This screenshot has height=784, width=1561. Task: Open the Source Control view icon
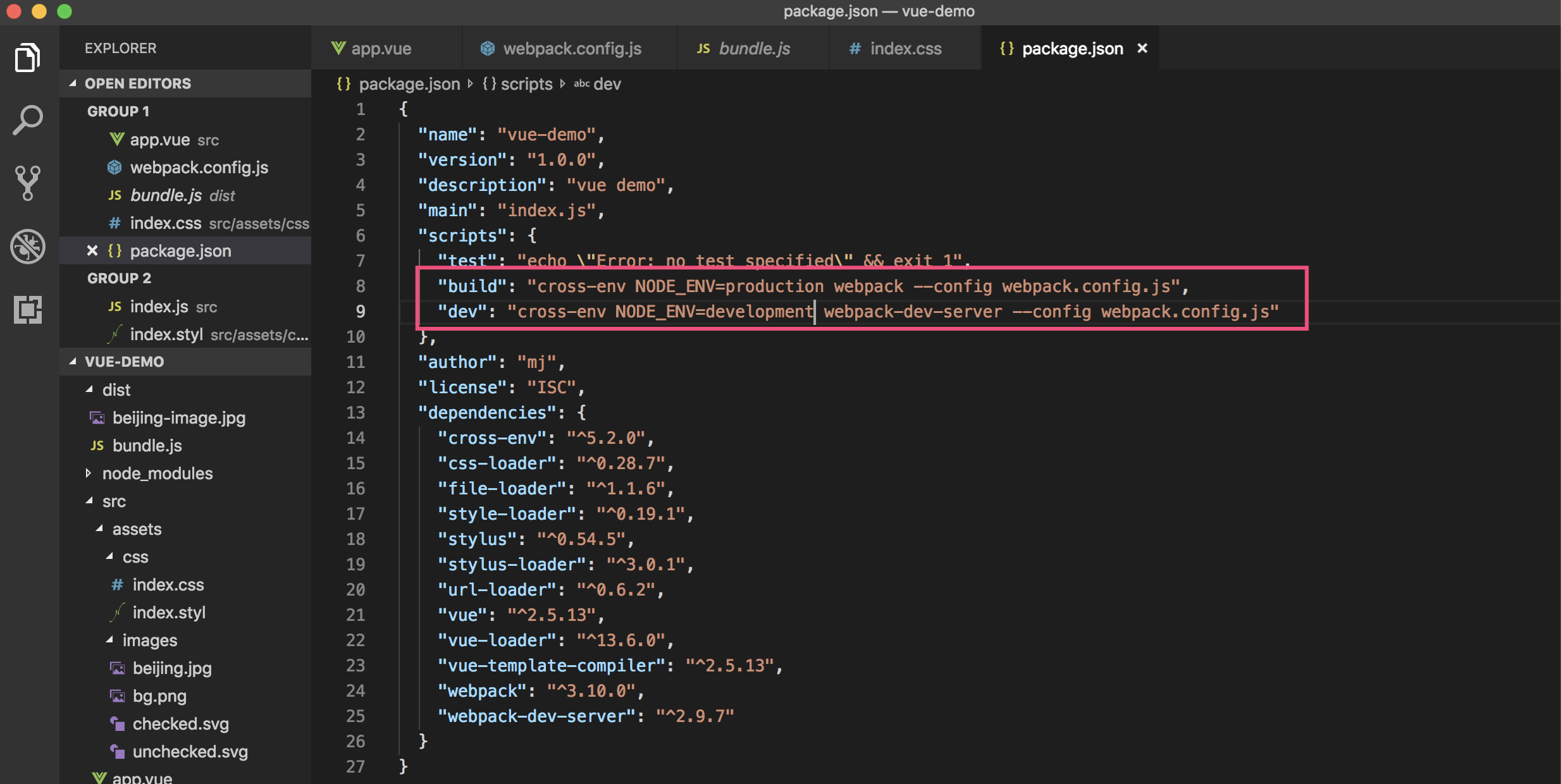27,183
